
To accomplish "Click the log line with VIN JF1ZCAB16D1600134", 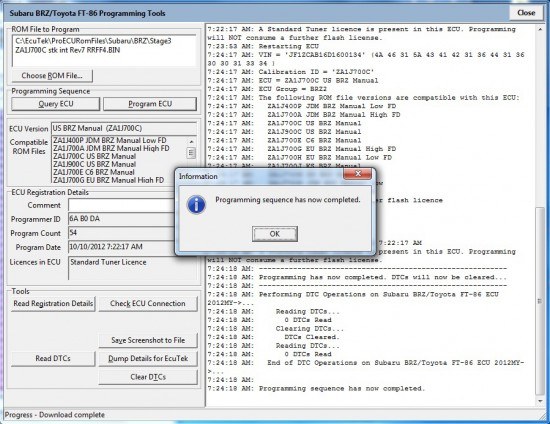I will (x=365, y=59).
